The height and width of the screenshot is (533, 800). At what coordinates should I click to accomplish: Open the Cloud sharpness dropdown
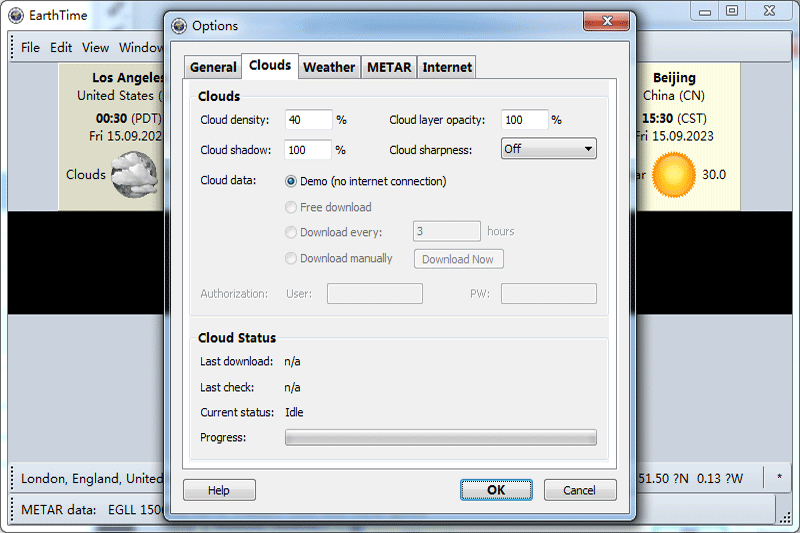click(x=548, y=149)
